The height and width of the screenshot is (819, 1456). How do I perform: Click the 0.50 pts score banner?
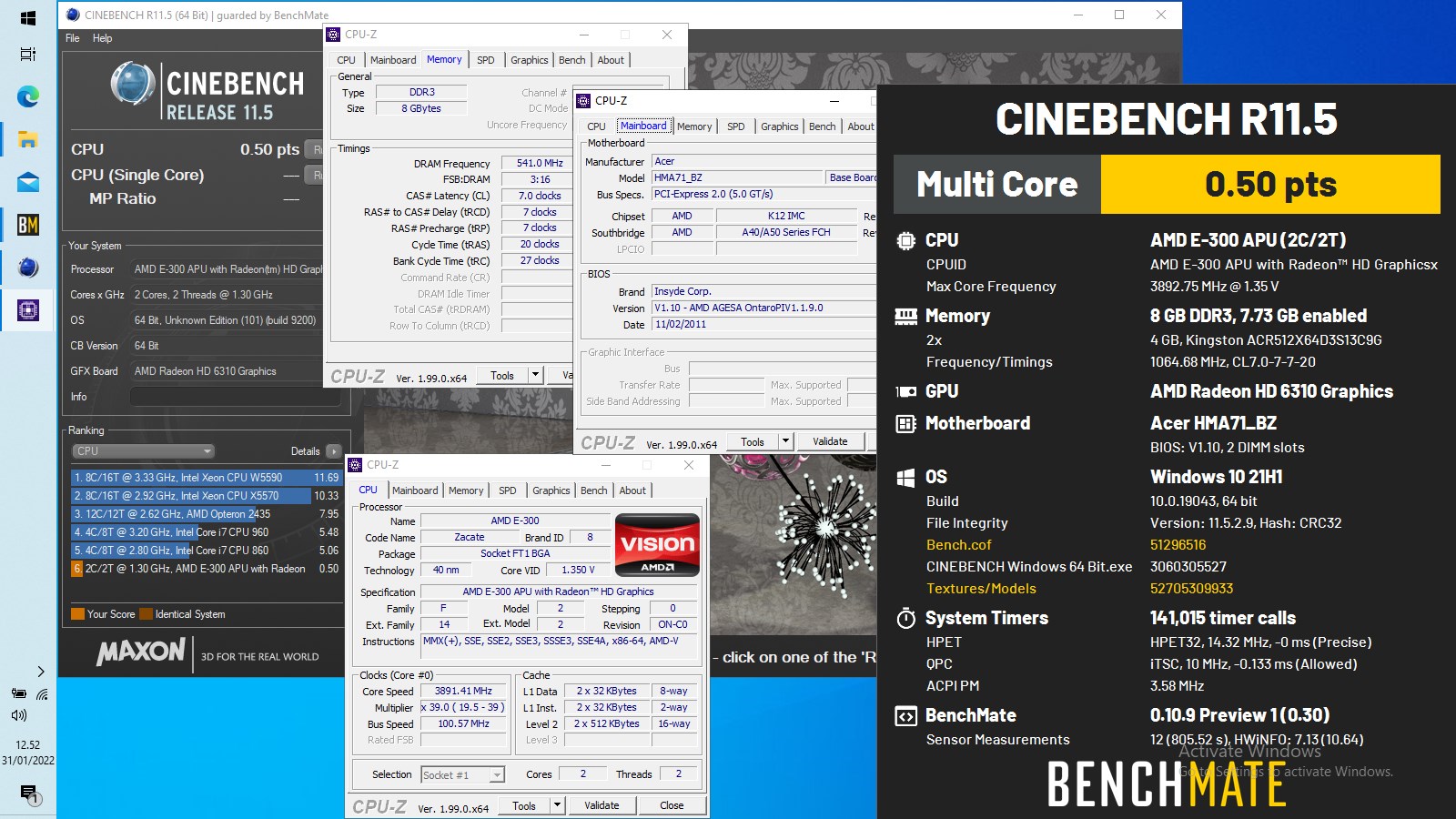coord(1270,184)
